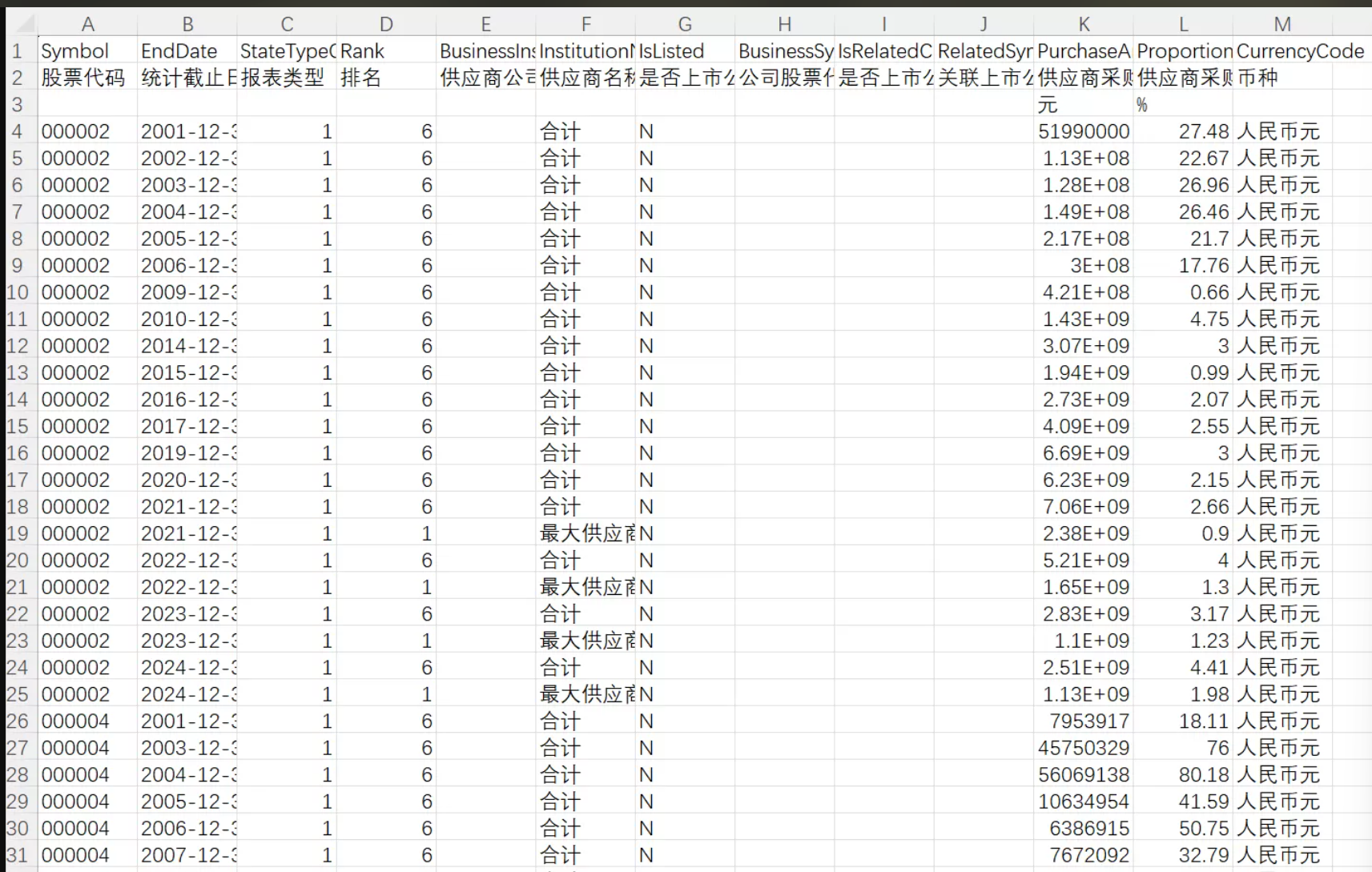Select column C header
The image size is (1372, 872).
point(287,25)
